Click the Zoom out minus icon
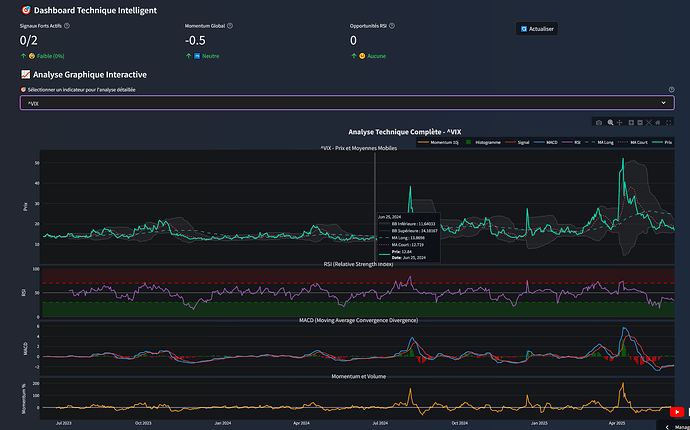Screen dimensions: 690x430 (638, 122)
